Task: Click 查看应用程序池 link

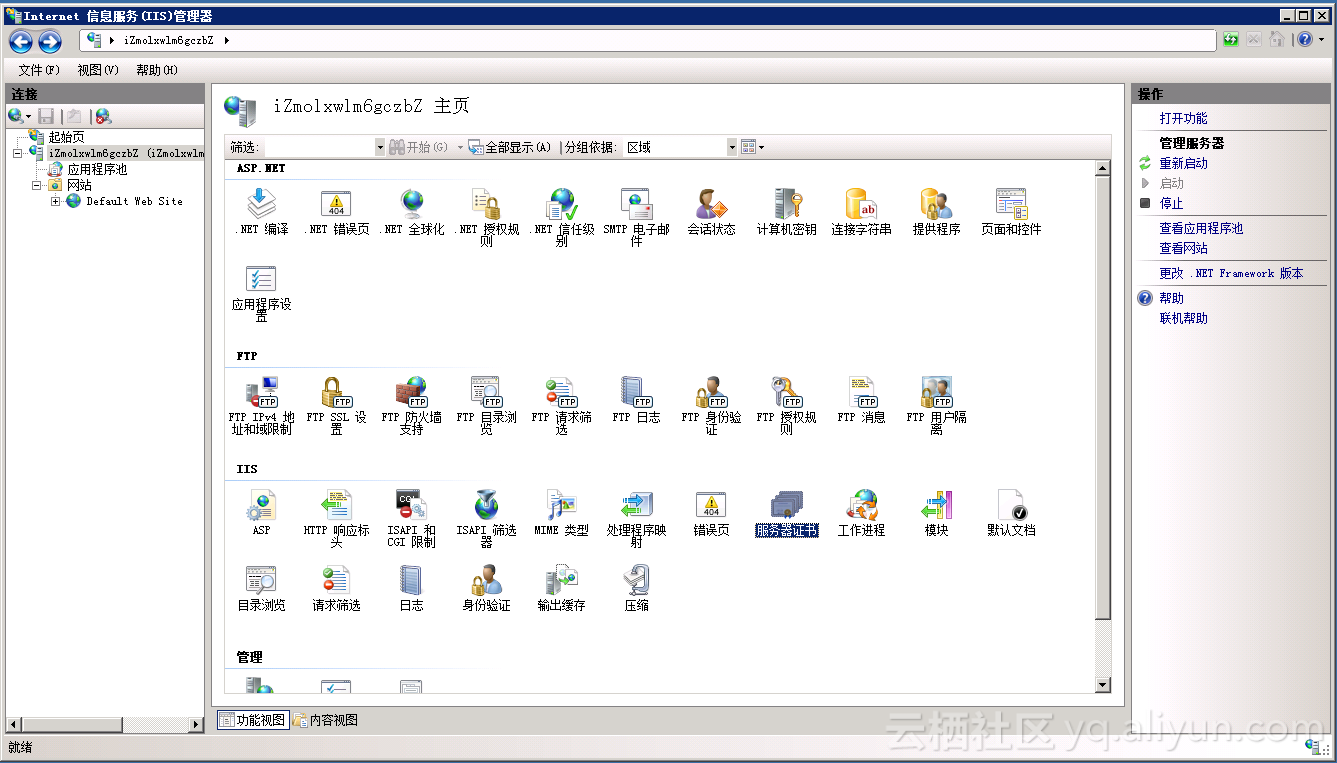Action: pyautogui.click(x=1201, y=228)
